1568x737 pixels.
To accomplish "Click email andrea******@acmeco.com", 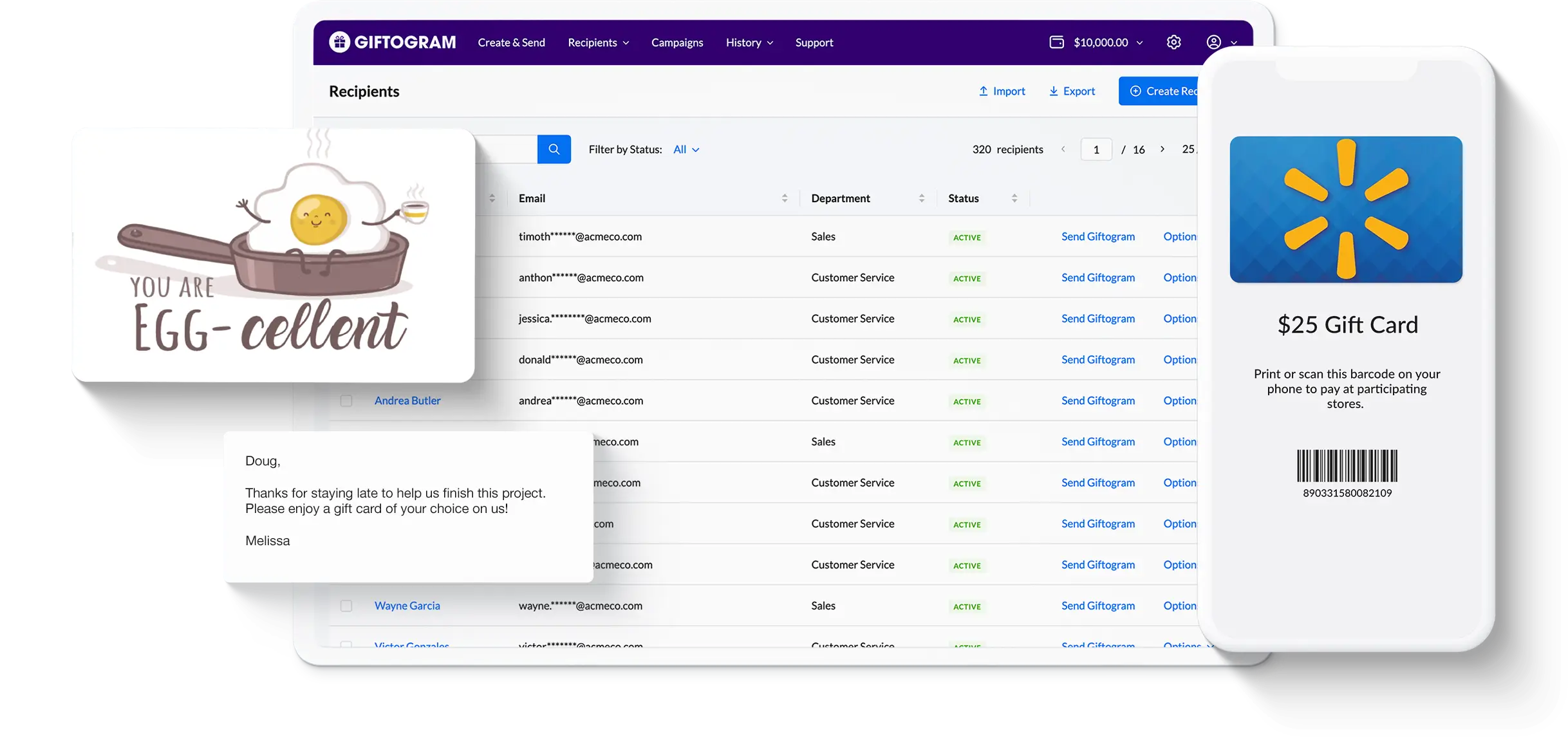I will pos(581,400).
